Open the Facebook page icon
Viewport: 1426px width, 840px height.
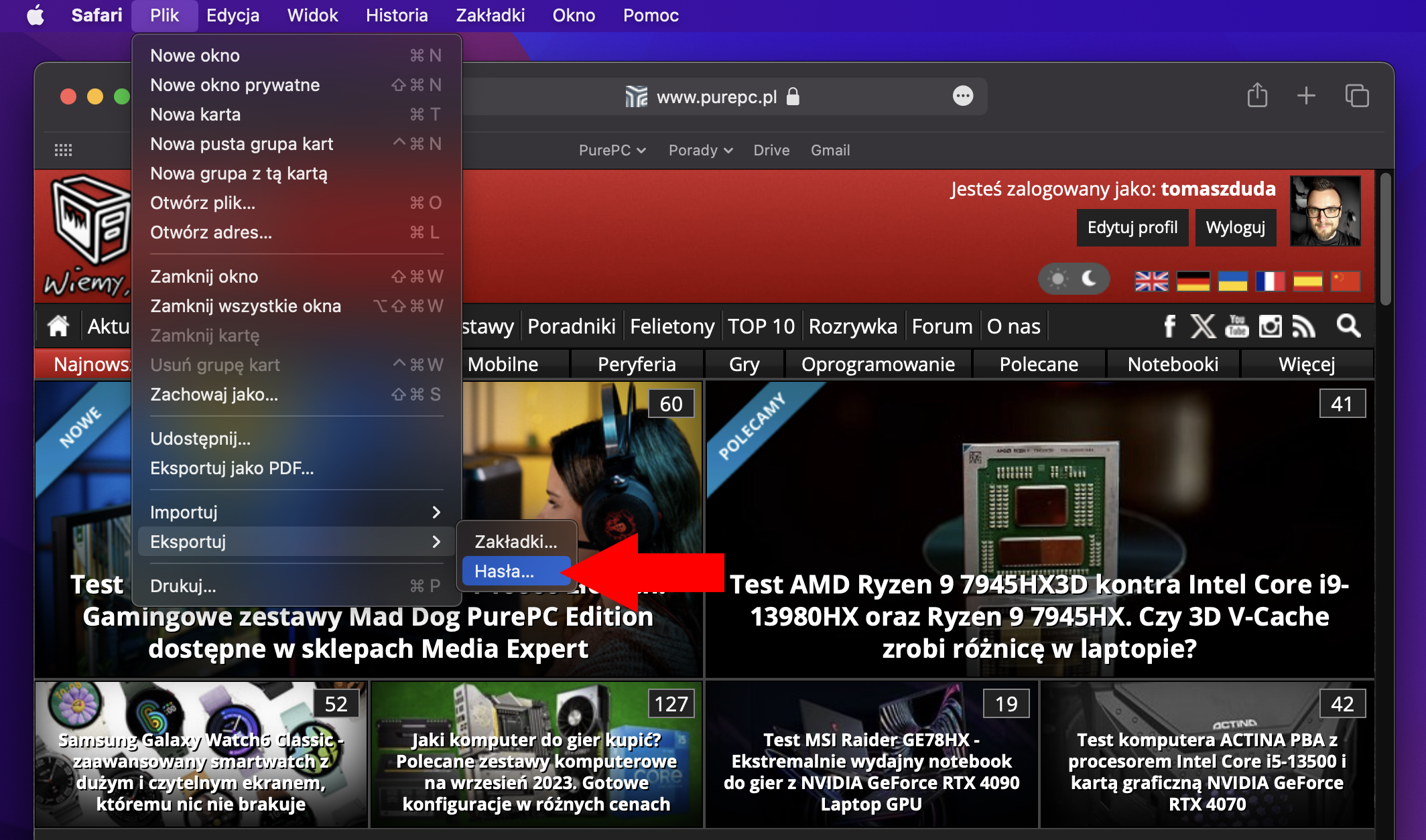[x=1169, y=326]
